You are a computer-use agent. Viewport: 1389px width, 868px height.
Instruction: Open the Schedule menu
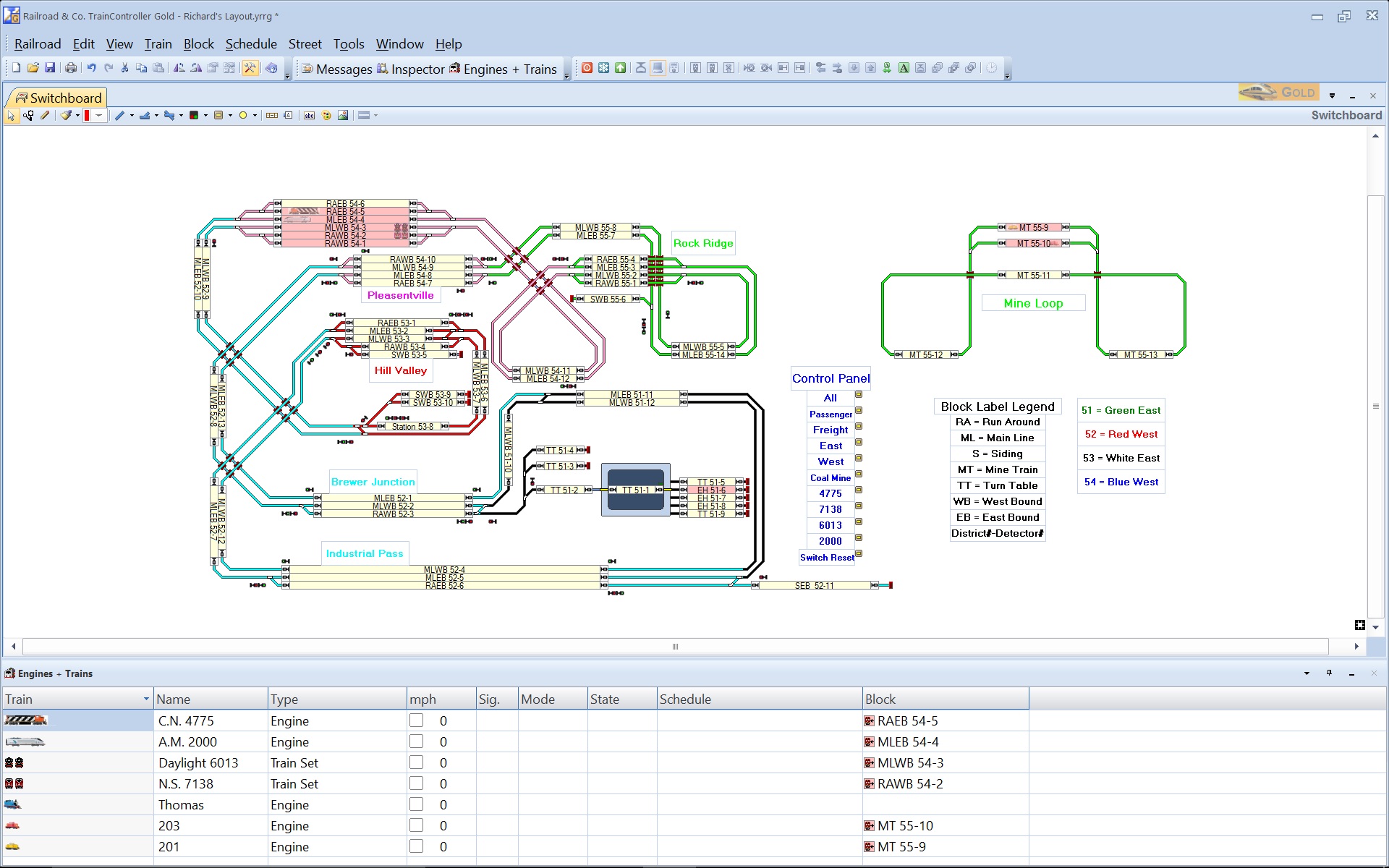[x=251, y=44]
